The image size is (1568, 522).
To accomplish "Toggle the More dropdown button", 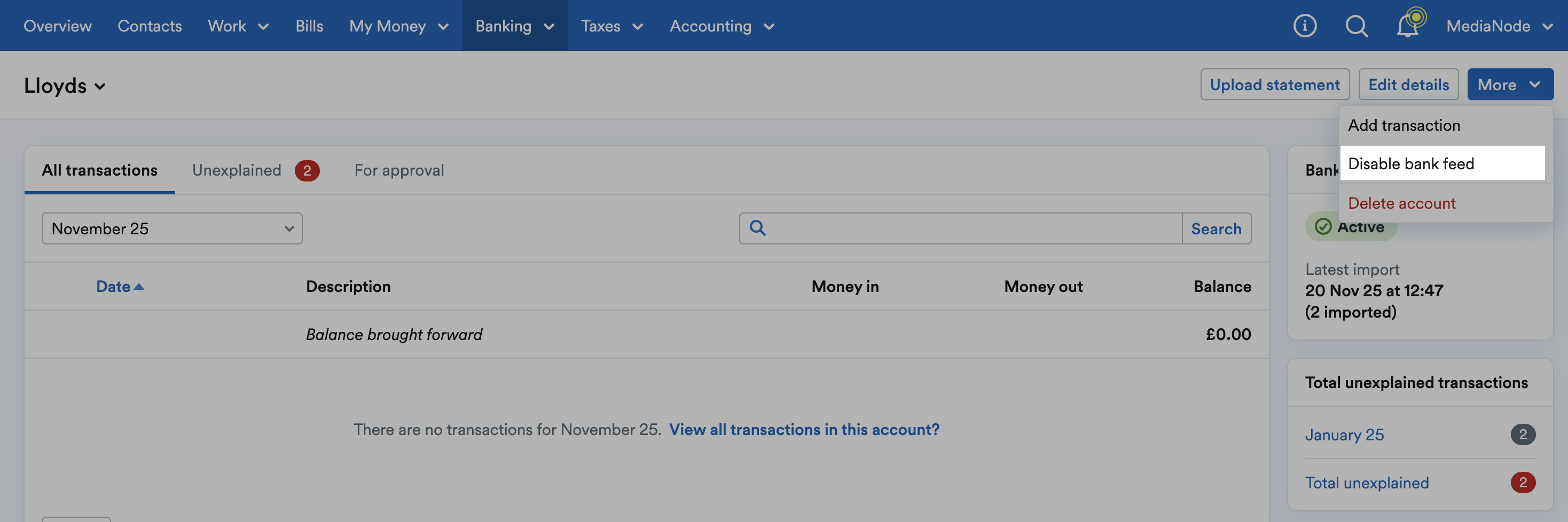I will [1510, 84].
